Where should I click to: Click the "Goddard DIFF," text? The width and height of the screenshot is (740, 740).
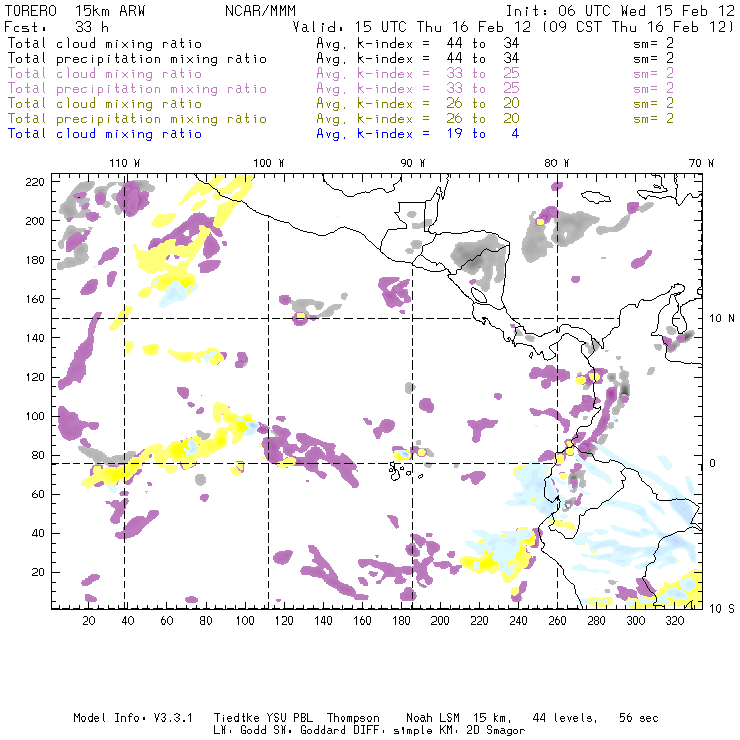point(344,730)
